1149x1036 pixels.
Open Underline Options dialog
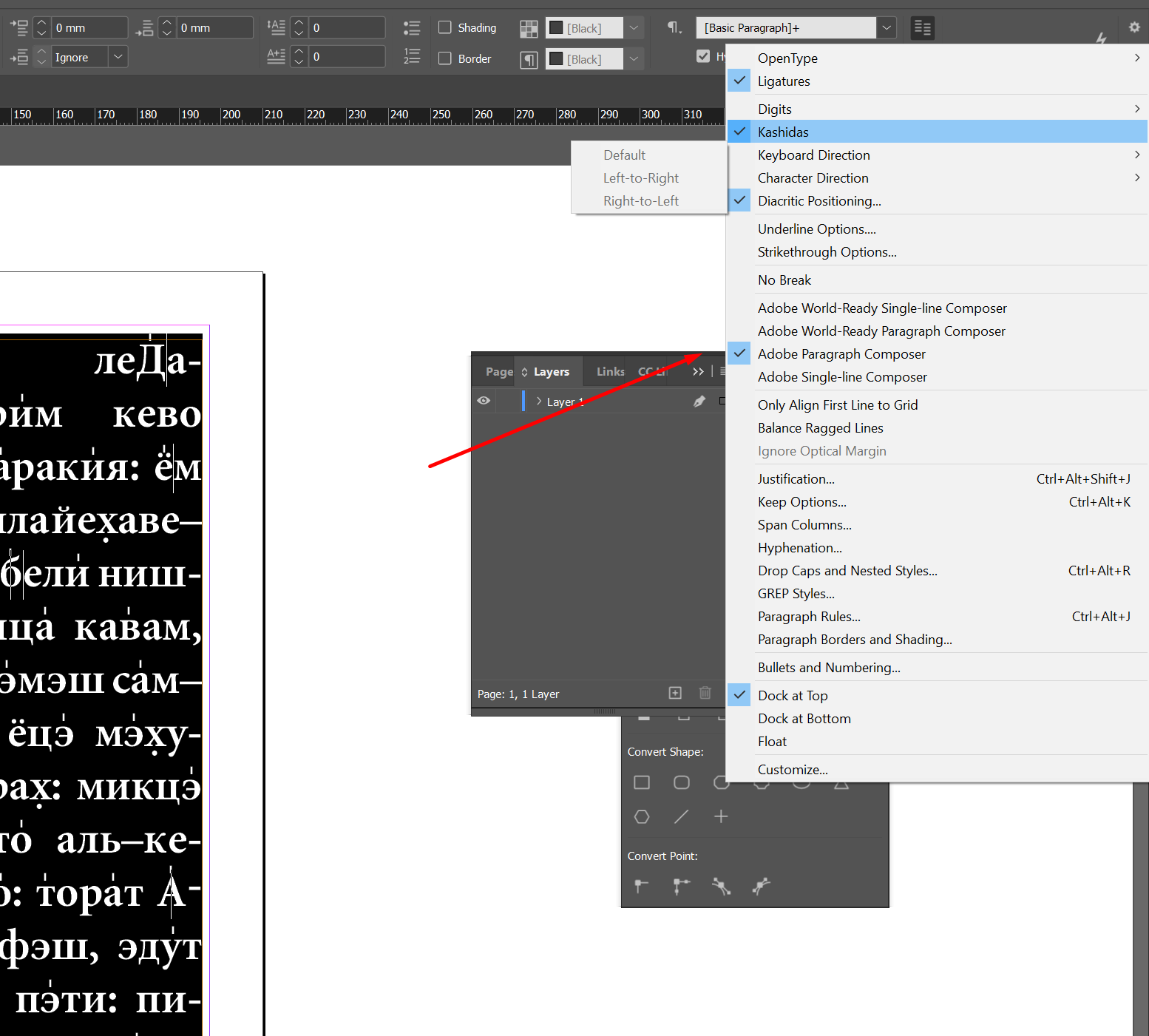(938, 229)
